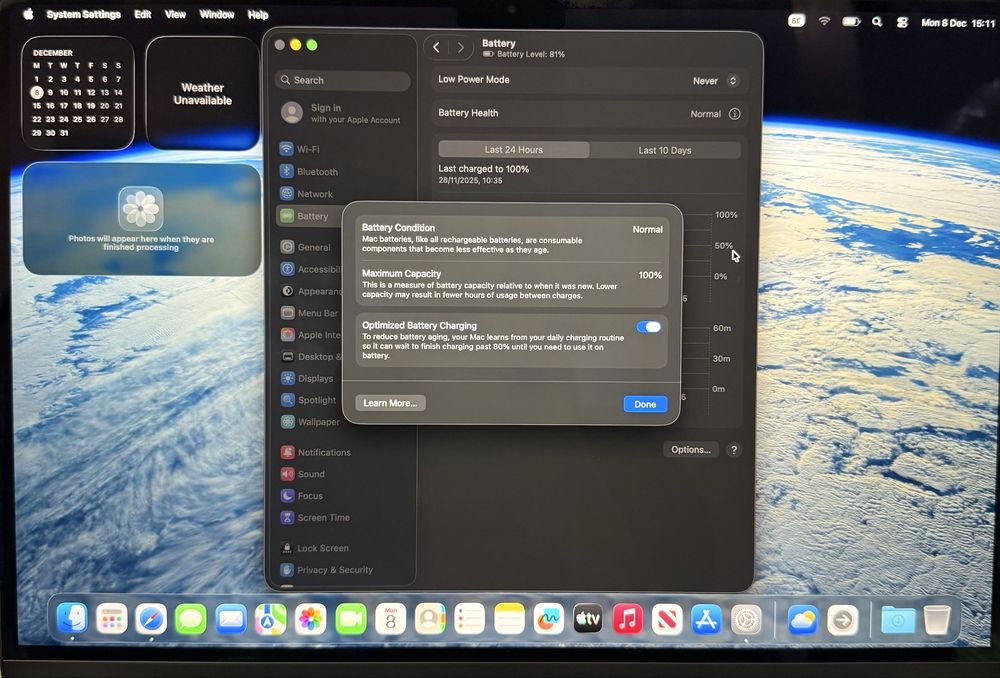1000x678 pixels.
Task: Open the Window menu
Action: [217, 14]
